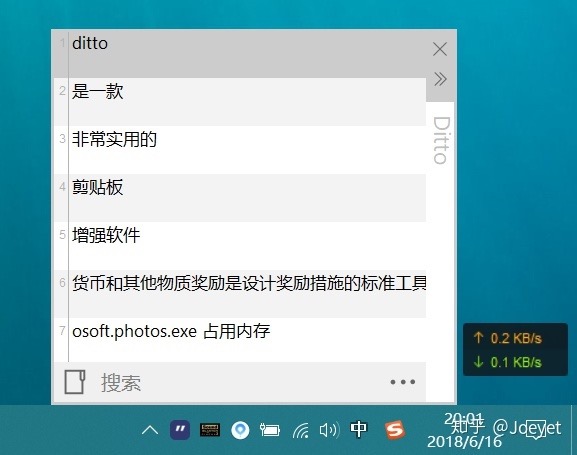
Task: Open the battery power status icon
Action: [270, 430]
